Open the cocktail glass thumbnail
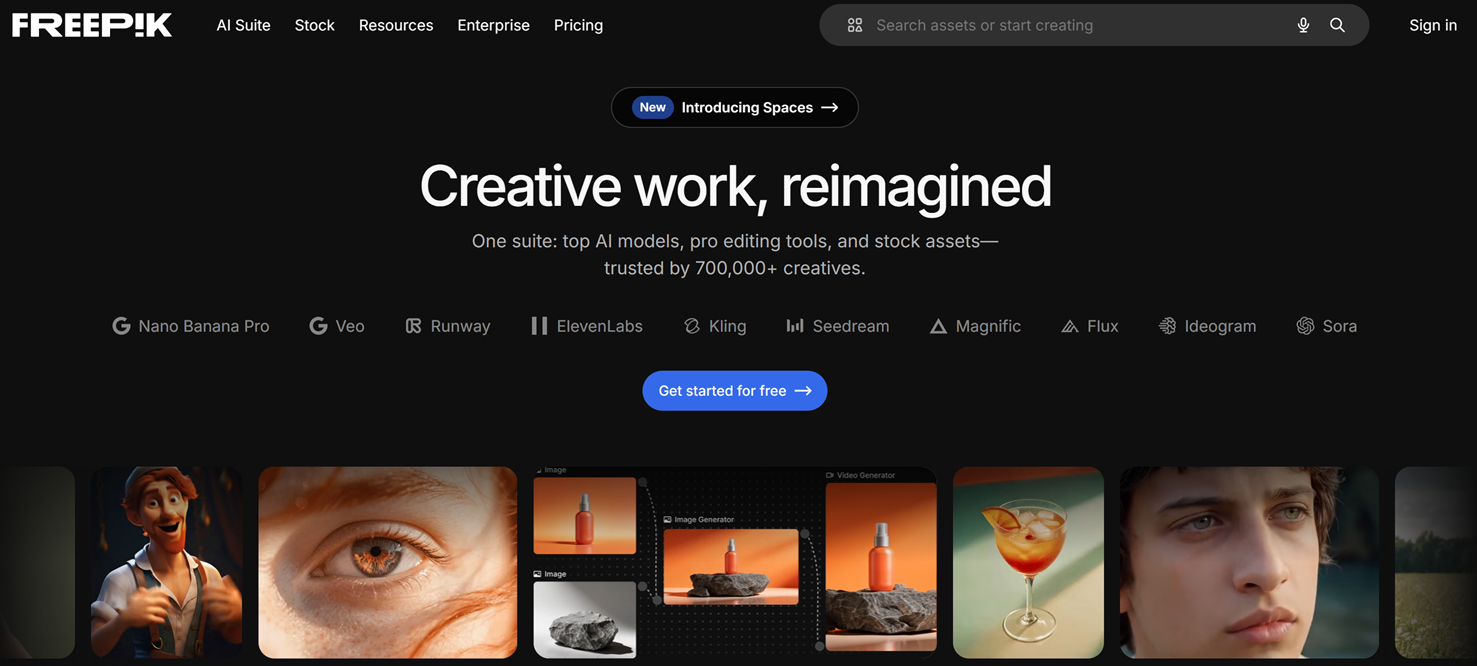Image resolution: width=1477 pixels, height=666 pixels. tap(1028, 562)
